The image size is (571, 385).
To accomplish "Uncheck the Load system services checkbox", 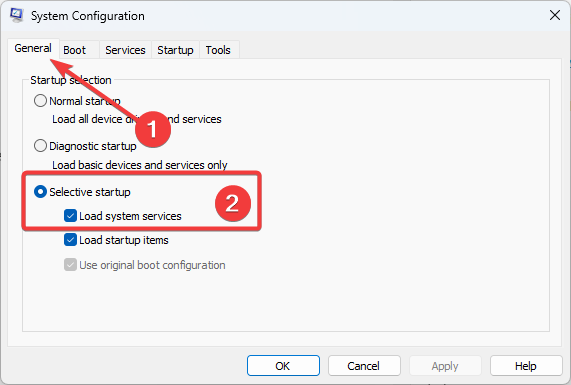I will tap(70, 216).
